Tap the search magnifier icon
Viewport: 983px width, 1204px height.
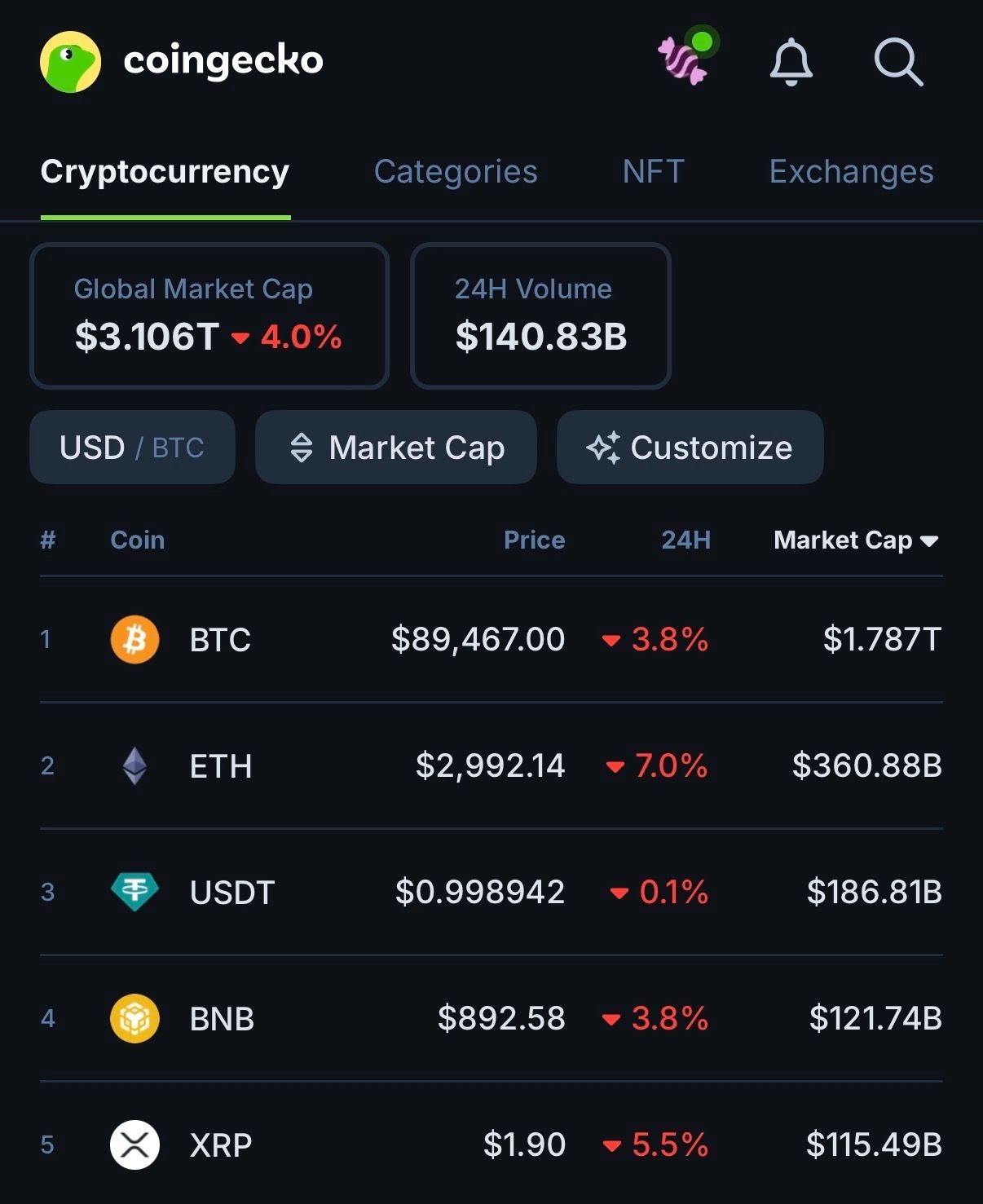point(898,62)
